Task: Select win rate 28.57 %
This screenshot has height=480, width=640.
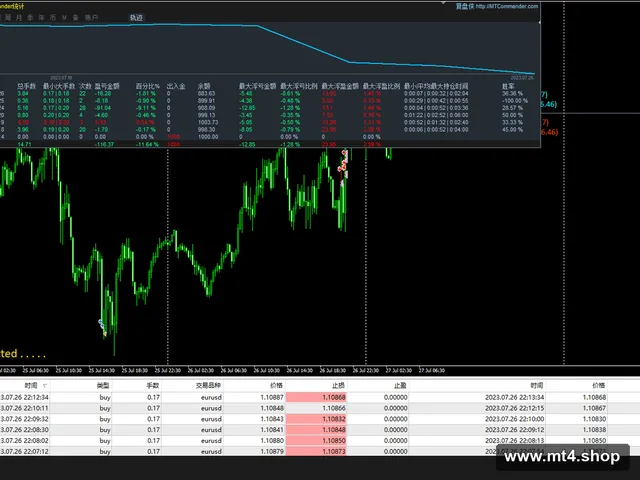Action: pos(512,108)
